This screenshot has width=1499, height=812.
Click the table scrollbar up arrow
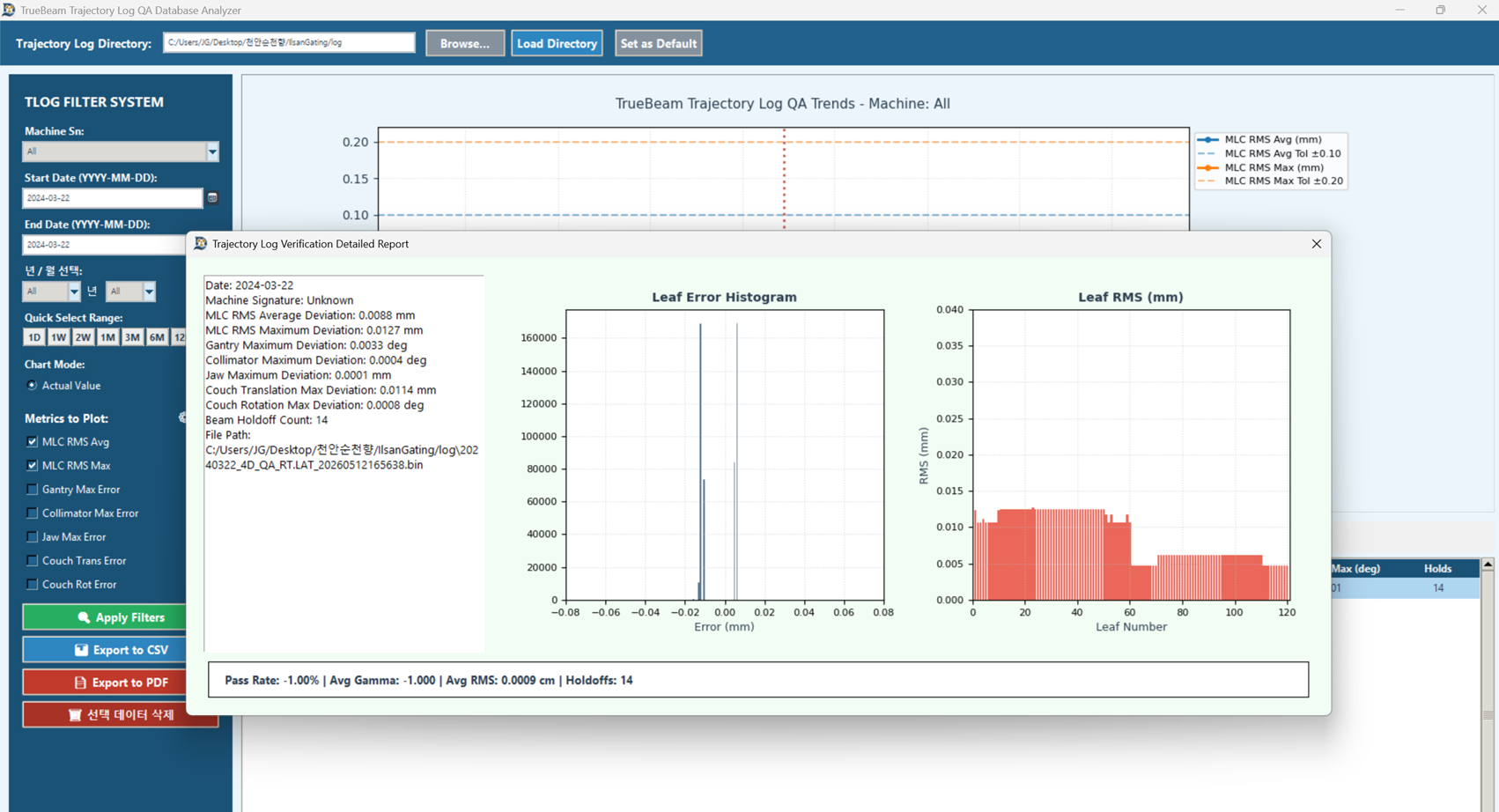[x=1488, y=564]
